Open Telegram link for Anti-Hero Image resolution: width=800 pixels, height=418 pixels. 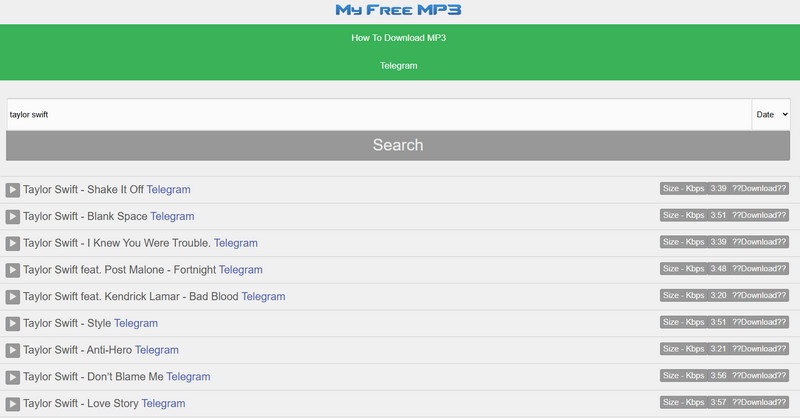(157, 350)
